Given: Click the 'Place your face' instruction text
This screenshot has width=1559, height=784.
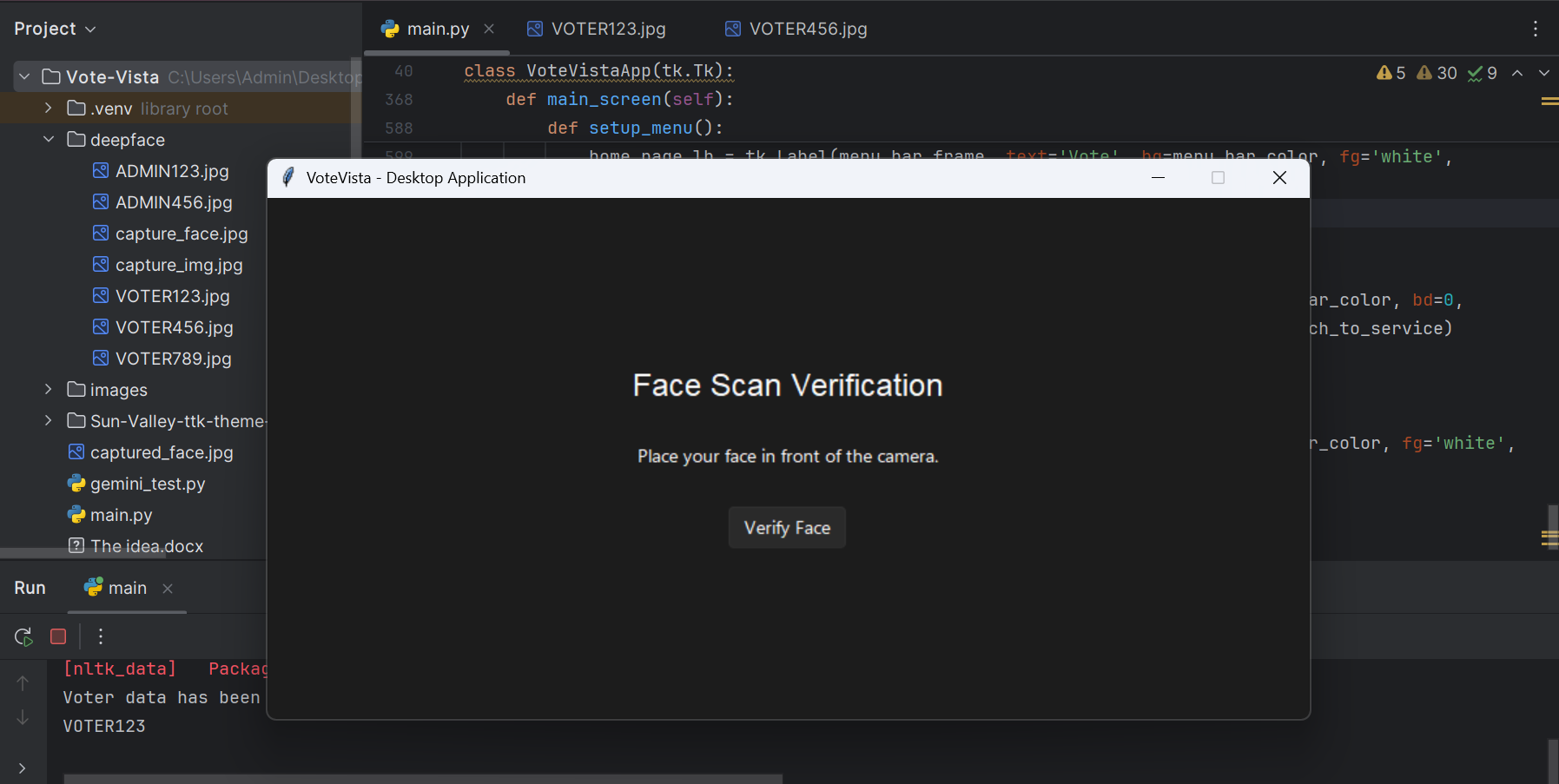Looking at the screenshot, I should pyautogui.click(x=788, y=457).
